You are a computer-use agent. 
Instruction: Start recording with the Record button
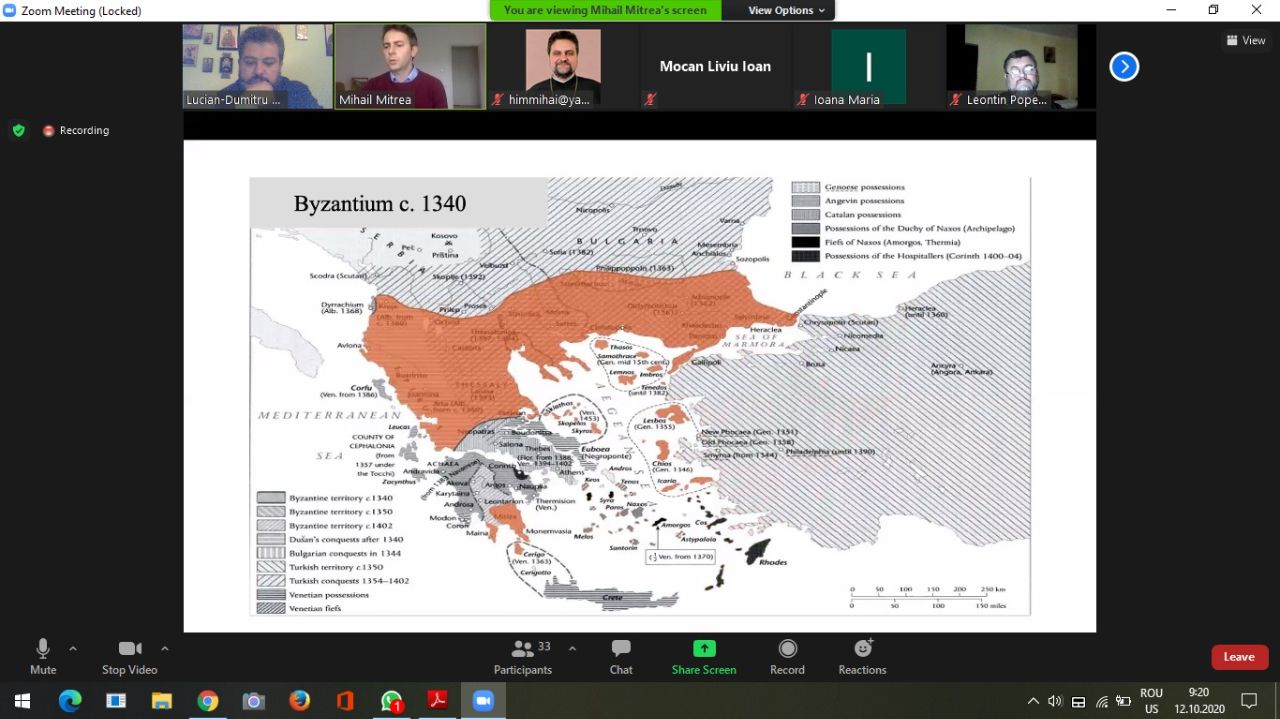pos(787,657)
